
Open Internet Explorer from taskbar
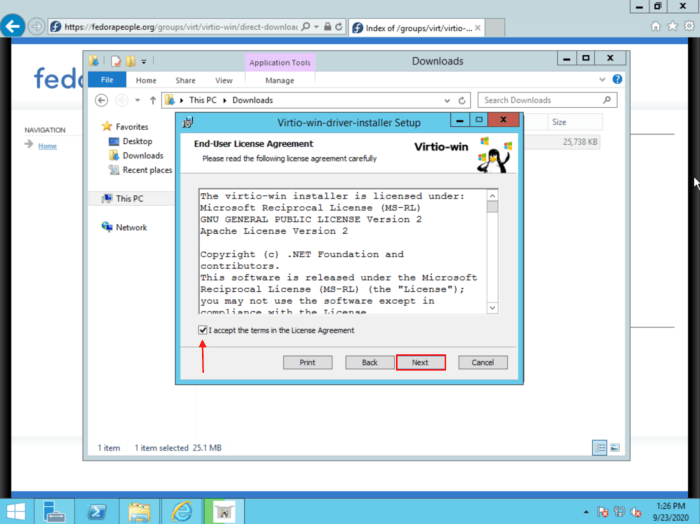(180, 511)
